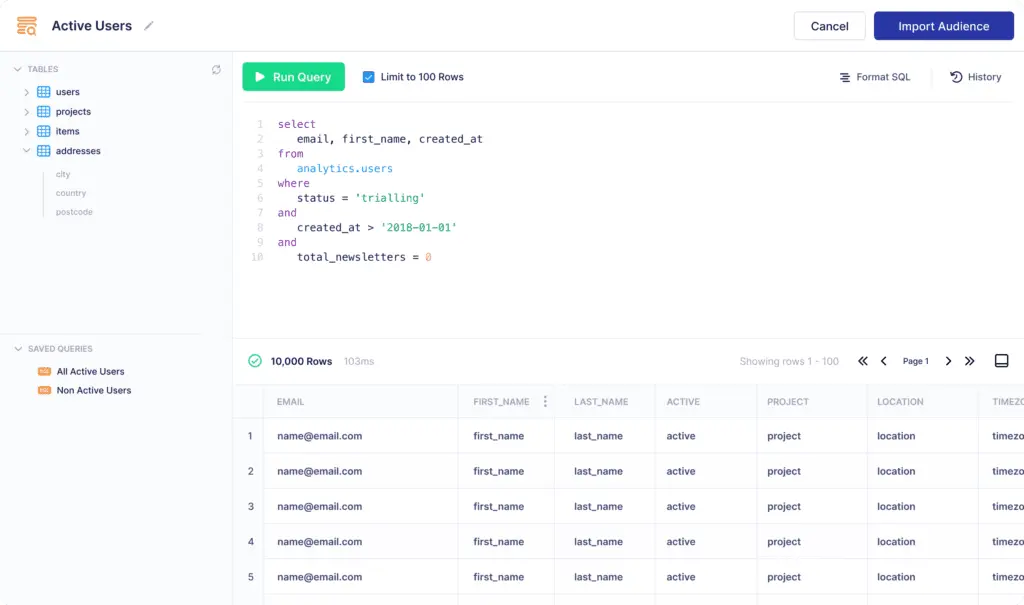
Task: Run the SQL query
Action: pos(293,76)
